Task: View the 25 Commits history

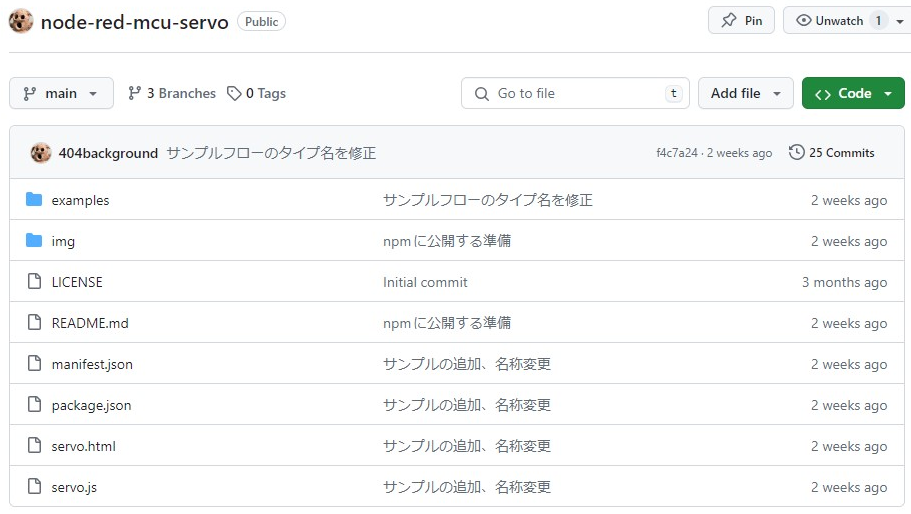Action: click(831, 152)
